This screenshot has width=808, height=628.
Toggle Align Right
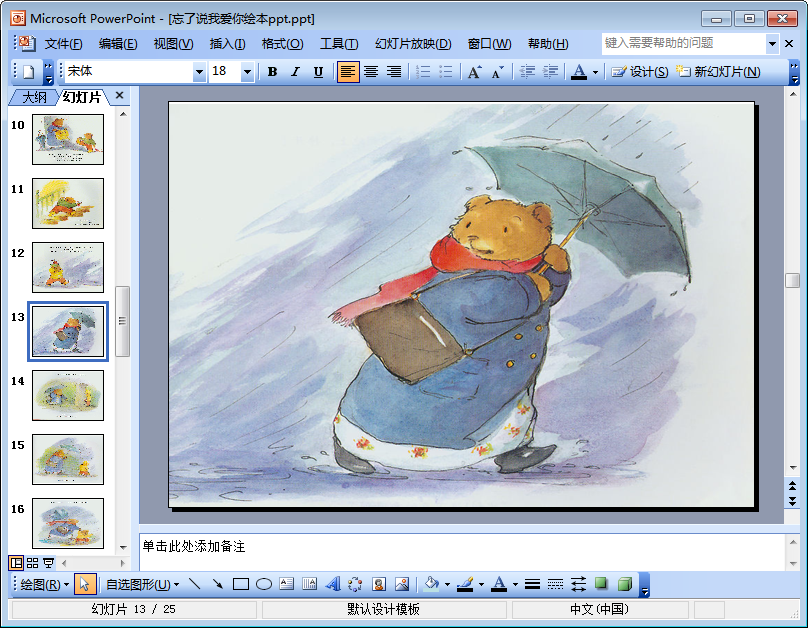click(394, 72)
